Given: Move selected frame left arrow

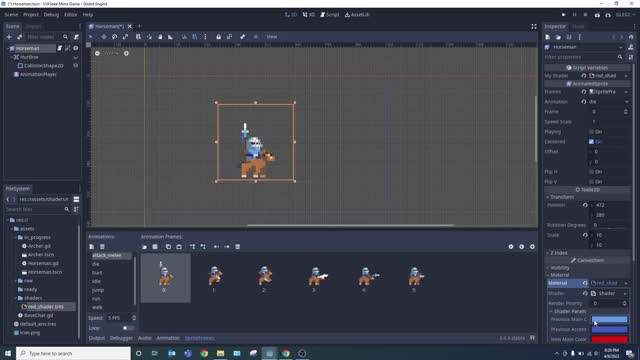Looking at the screenshot, I should [x=216, y=247].
